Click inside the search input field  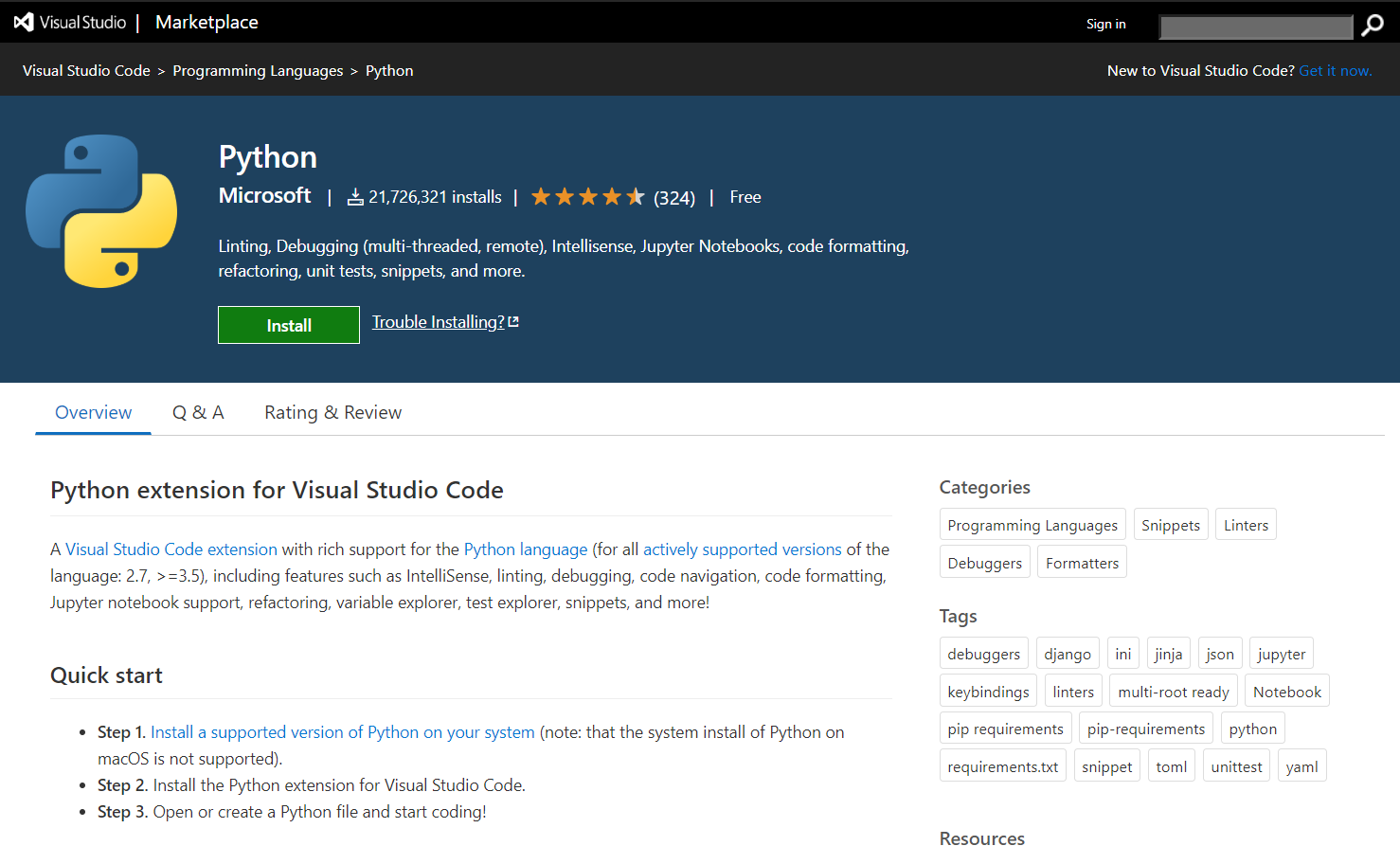(x=1255, y=27)
